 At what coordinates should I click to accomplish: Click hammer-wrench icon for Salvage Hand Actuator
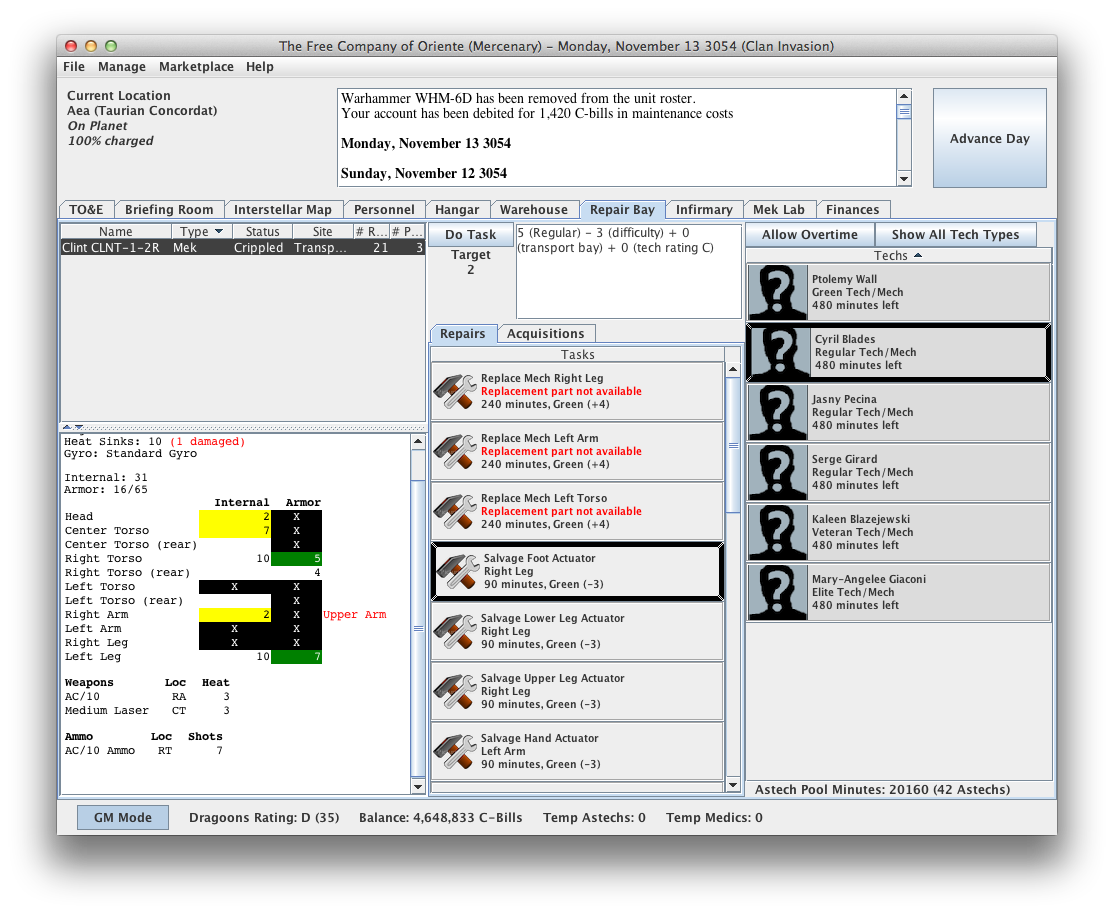coord(455,751)
